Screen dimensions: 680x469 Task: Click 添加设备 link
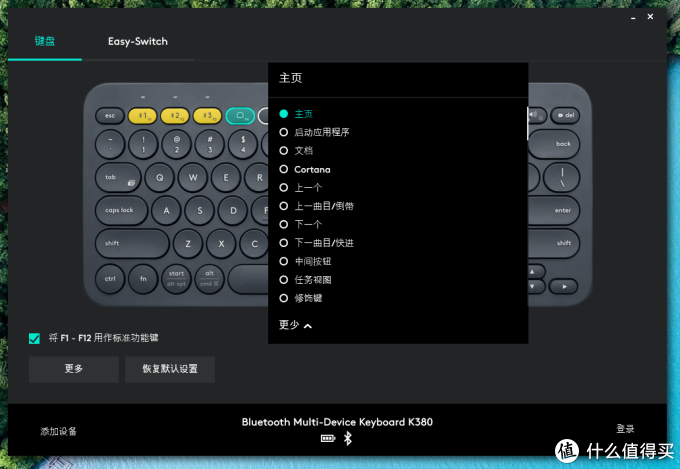(59, 431)
